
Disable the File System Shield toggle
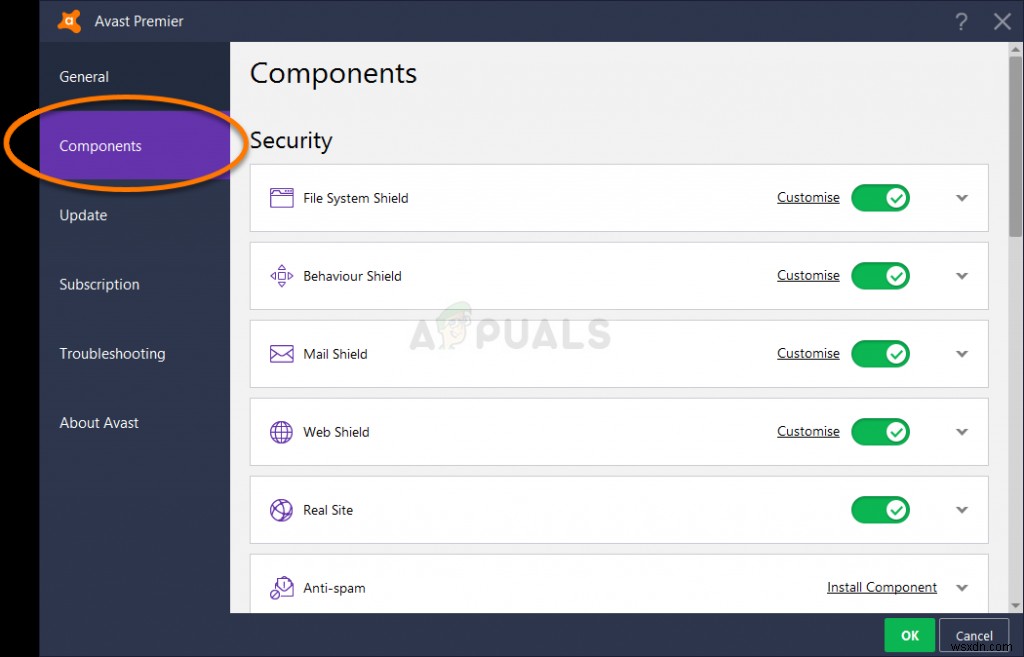coord(880,197)
